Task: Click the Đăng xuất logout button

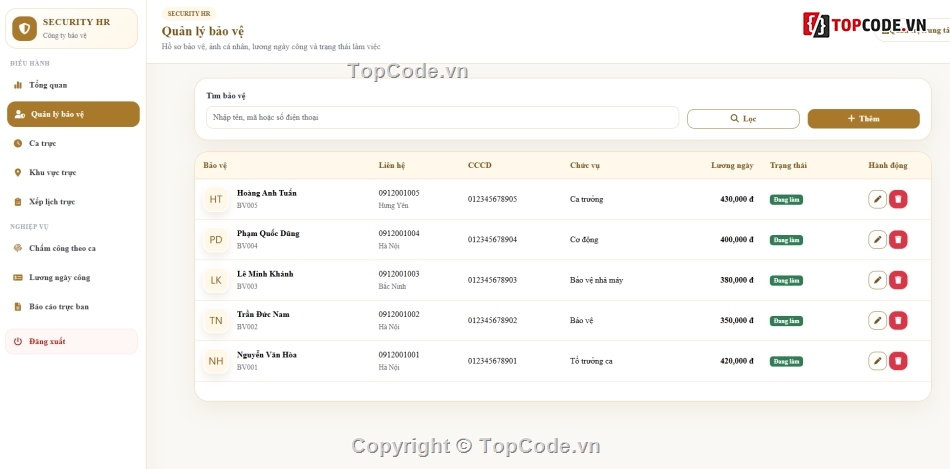Action: 71,342
